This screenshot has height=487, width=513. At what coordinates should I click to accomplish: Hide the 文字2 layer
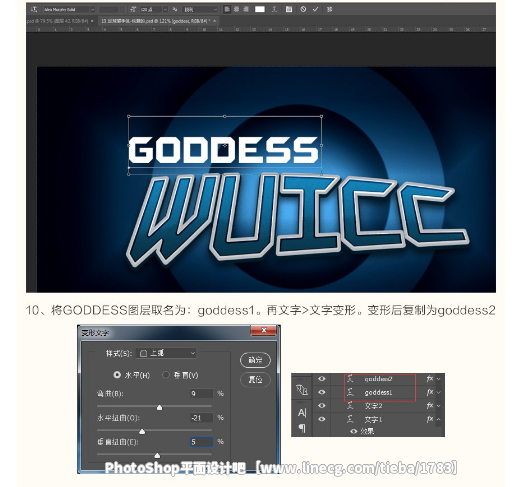pos(321,406)
